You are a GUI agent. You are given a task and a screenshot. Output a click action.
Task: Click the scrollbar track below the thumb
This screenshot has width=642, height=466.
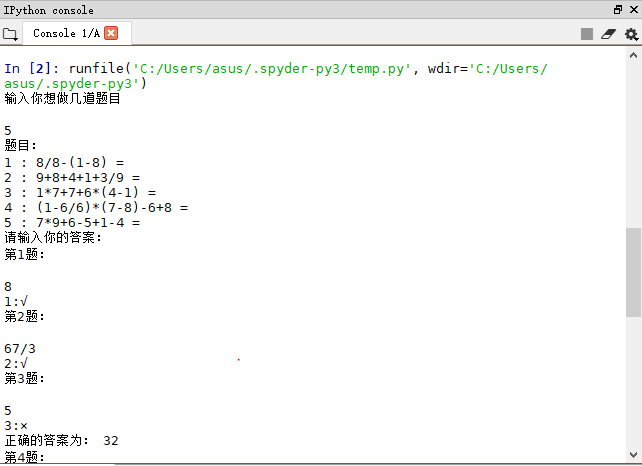pyautogui.click(x=633, y=382)
